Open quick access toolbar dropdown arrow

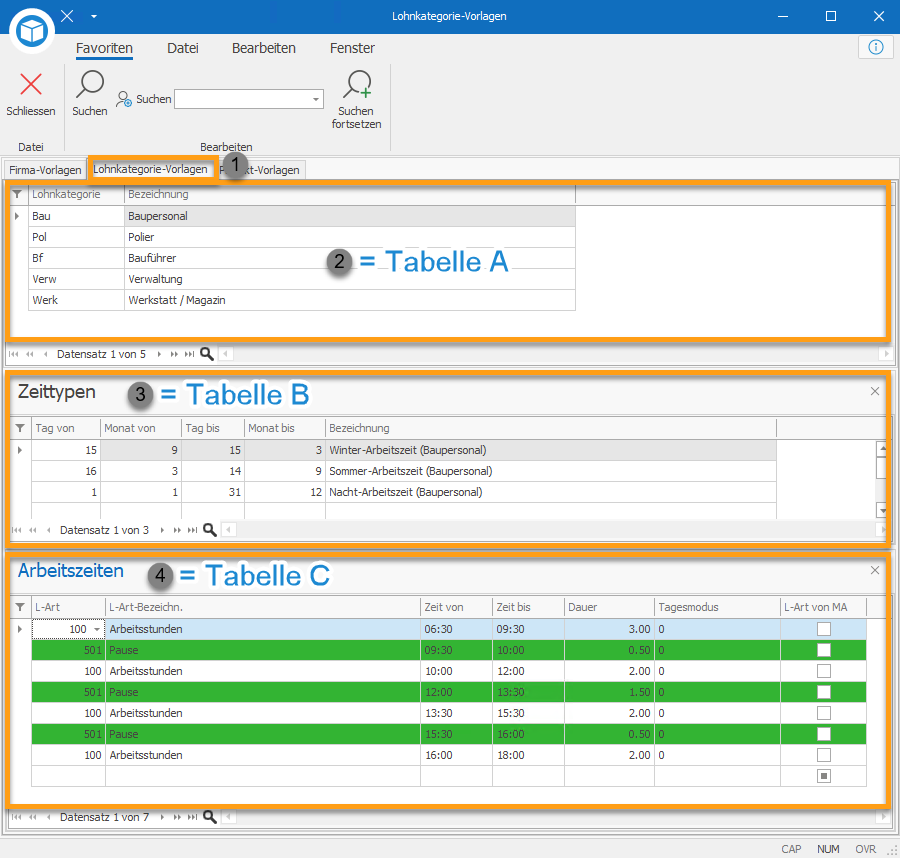pos(94,16)
